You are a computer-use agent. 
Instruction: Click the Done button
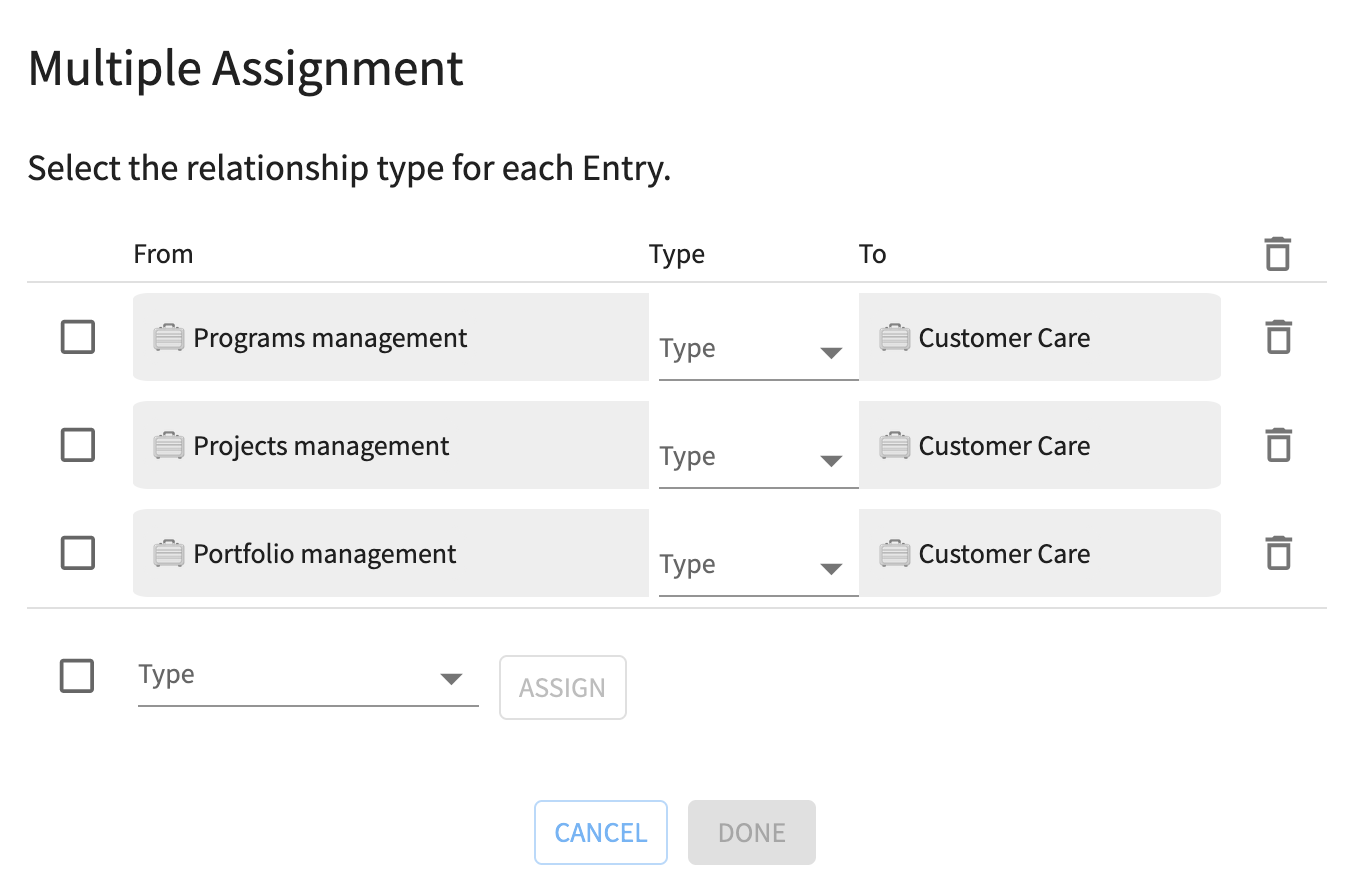point(751,832)
